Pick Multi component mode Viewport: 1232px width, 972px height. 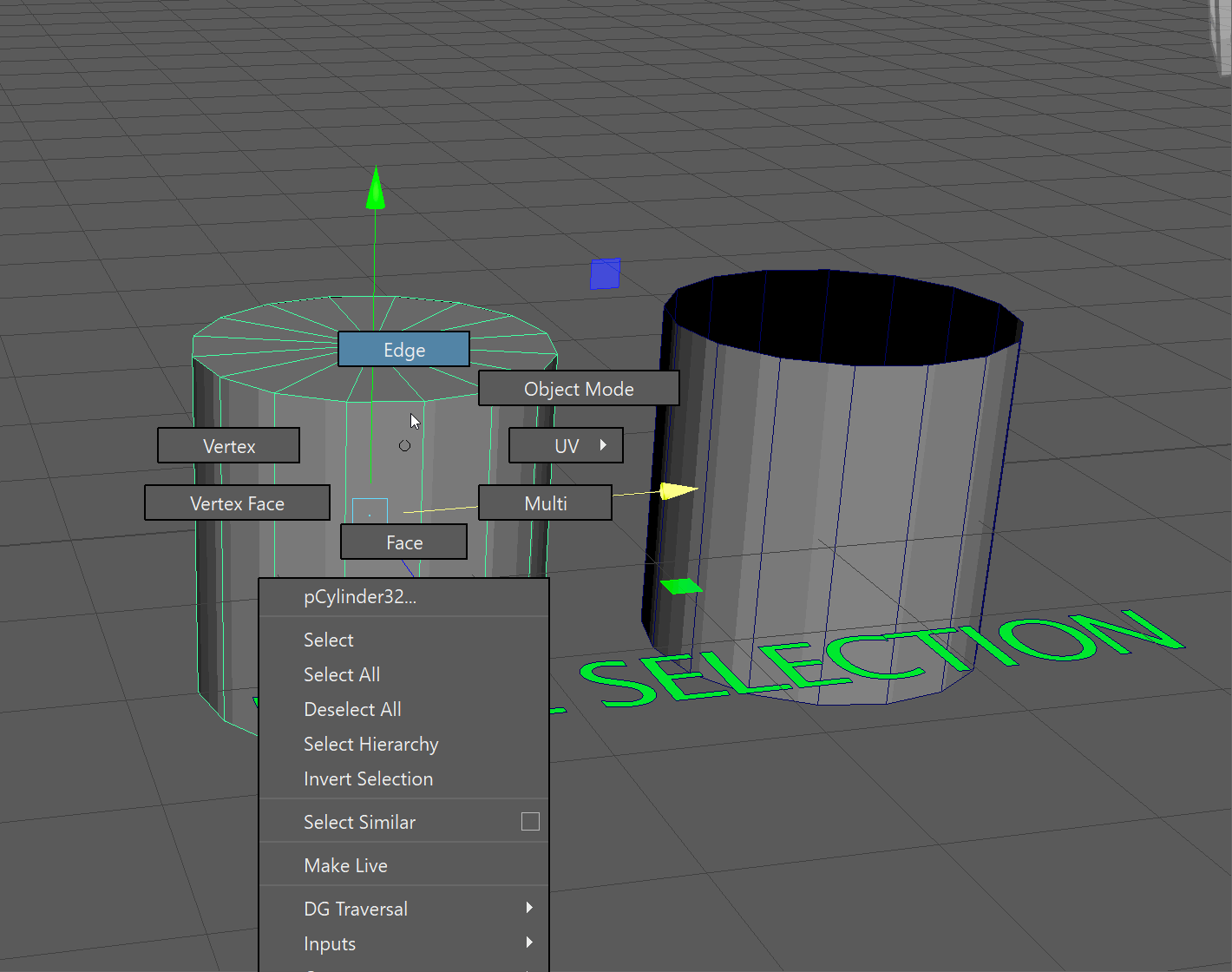tap(545, 503)
